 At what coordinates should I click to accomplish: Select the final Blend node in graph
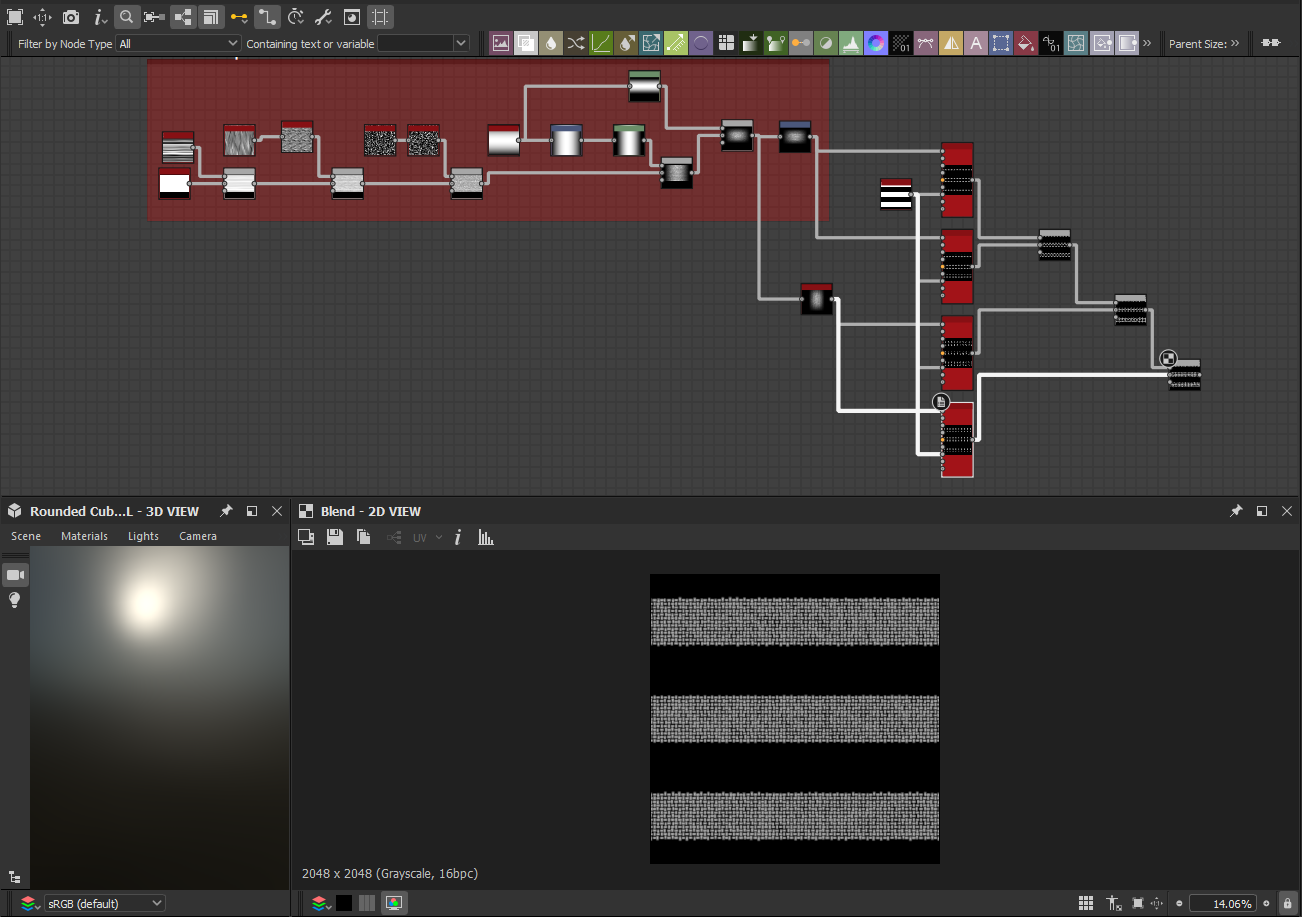click(x=1185, y=374)
